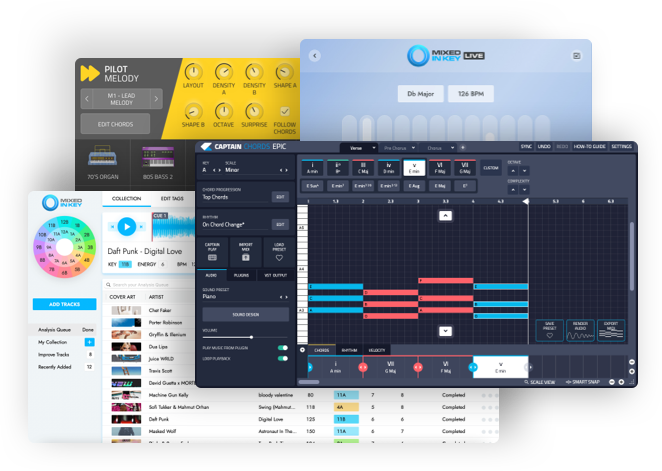
Task: Open How-To Guide
Action: [x=589, y=146]
